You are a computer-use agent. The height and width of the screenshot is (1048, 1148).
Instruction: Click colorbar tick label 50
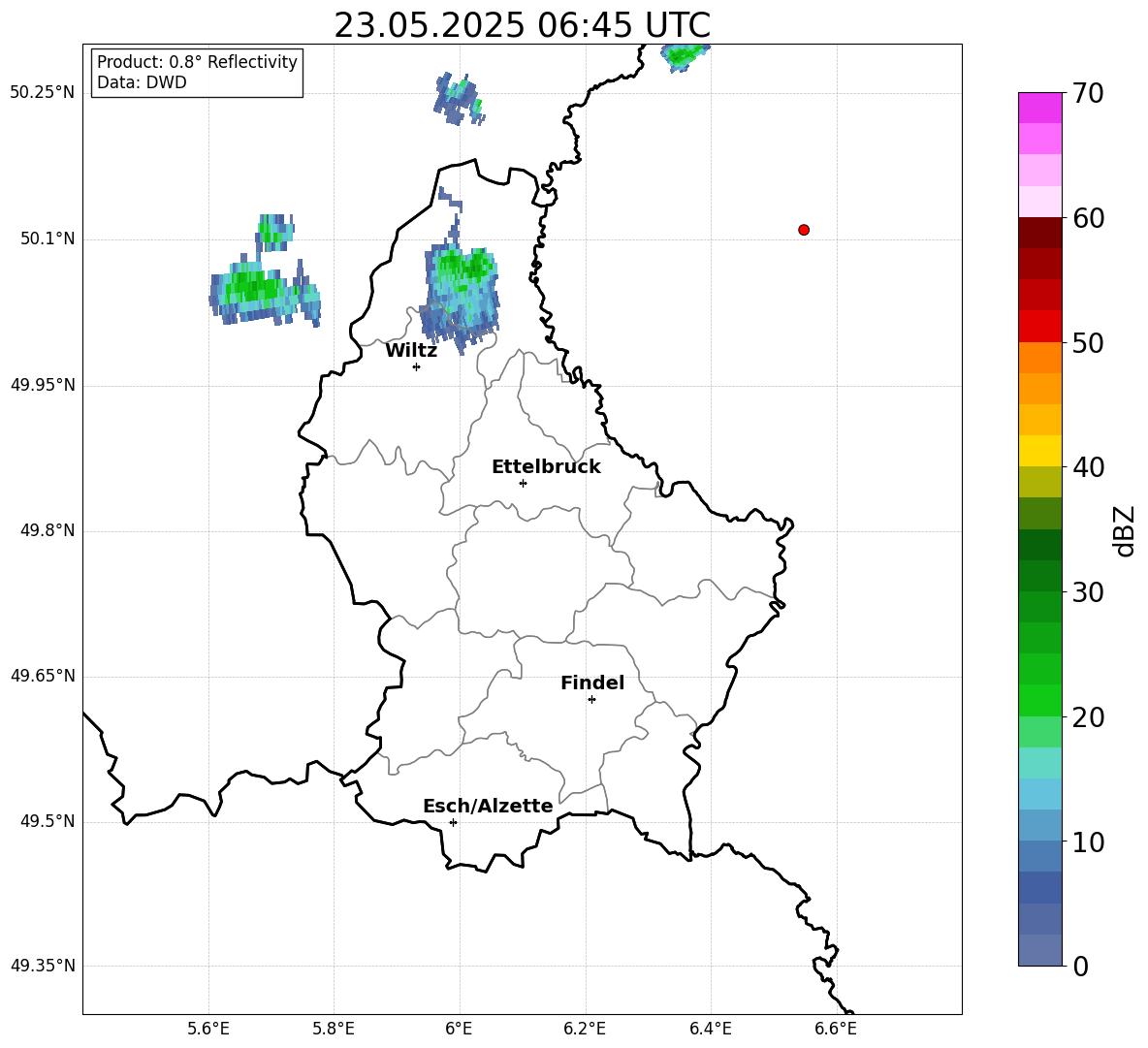point(1088,342)
